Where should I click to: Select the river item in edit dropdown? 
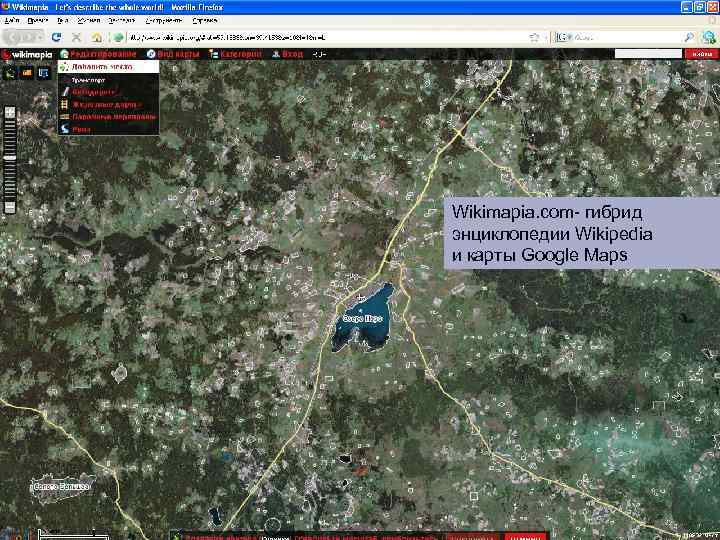pyautogui.click(x=109, y=129)
